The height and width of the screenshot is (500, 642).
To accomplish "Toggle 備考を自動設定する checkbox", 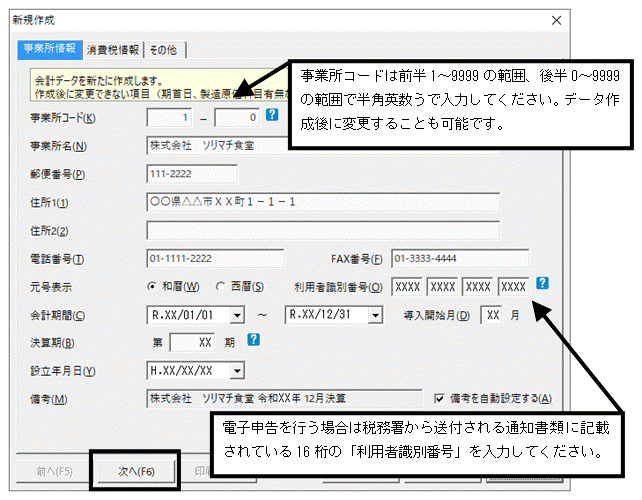I will tap(439, 398).
